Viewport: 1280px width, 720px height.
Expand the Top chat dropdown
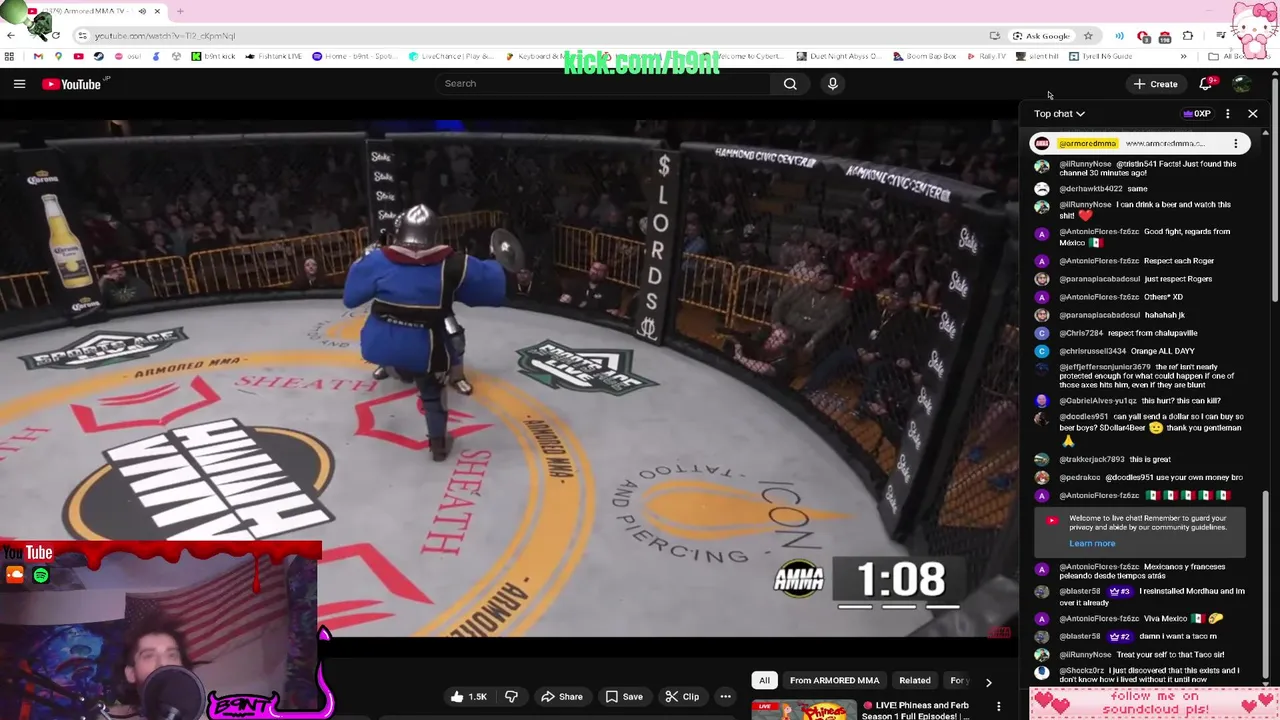1059,114
